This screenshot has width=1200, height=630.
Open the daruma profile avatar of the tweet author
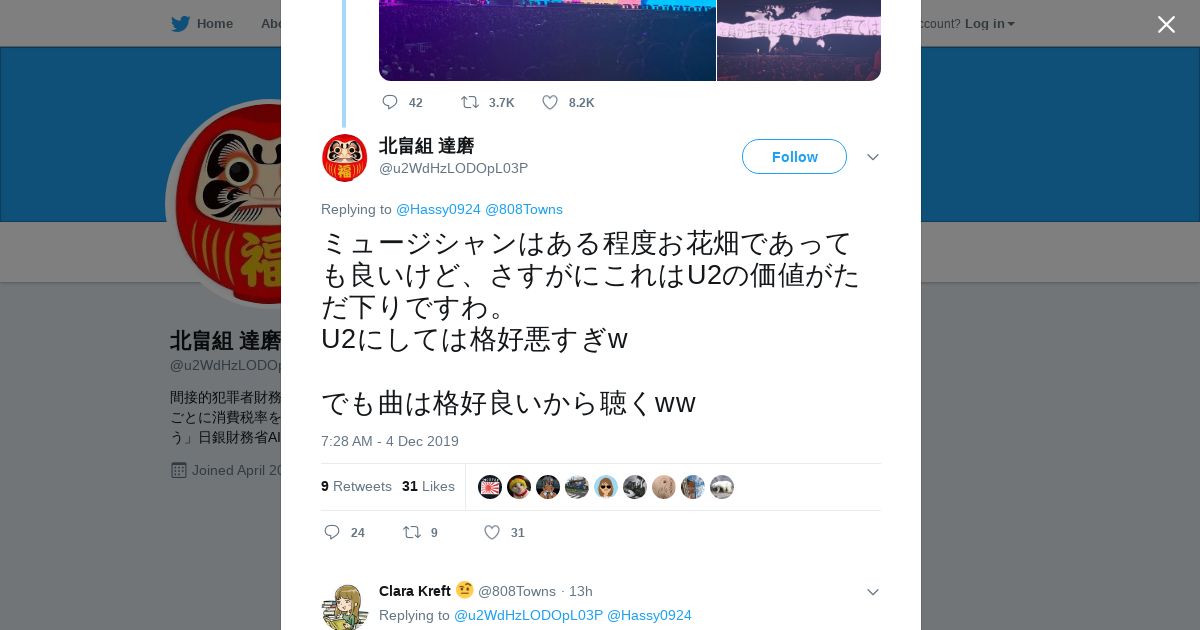coord(344,158)
